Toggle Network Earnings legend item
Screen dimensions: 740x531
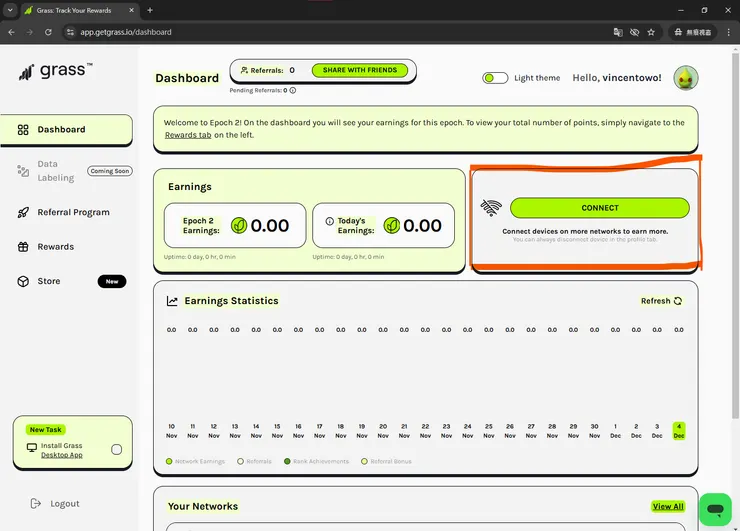(x=195, y=462)
